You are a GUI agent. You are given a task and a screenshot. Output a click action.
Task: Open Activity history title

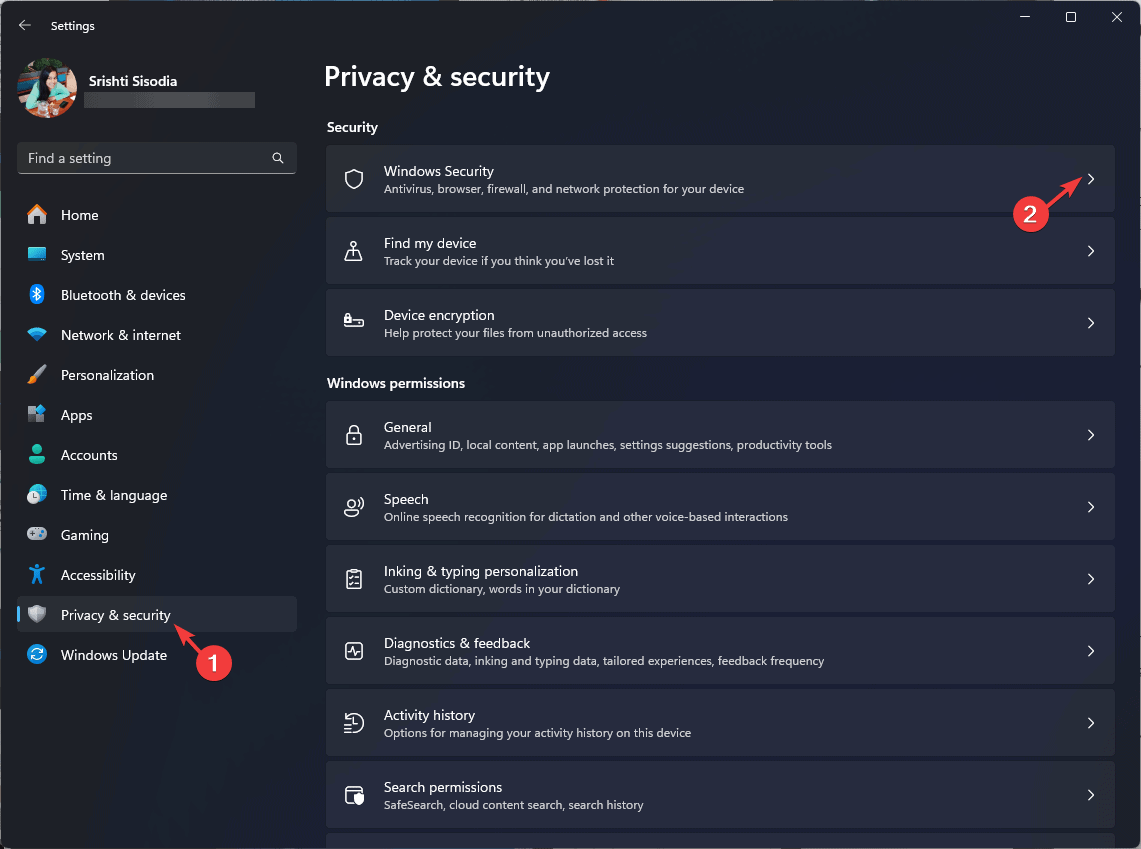[x=429, y=715]
